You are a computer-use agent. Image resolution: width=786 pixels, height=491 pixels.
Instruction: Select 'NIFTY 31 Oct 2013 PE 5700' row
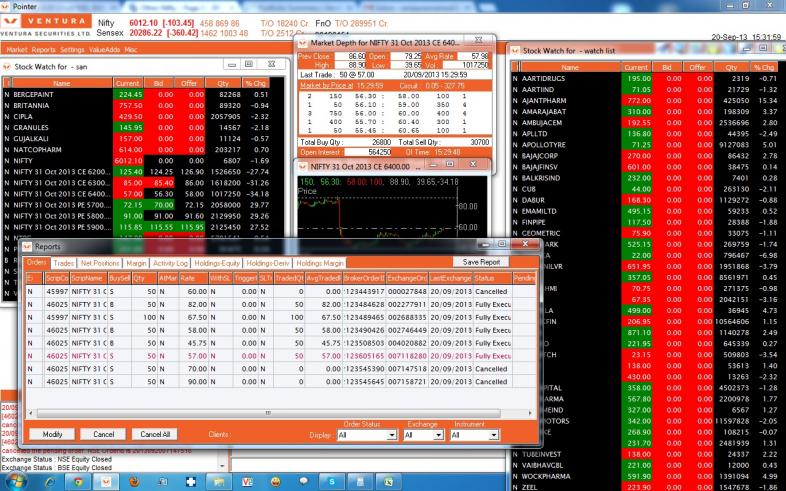click(136, 205)
